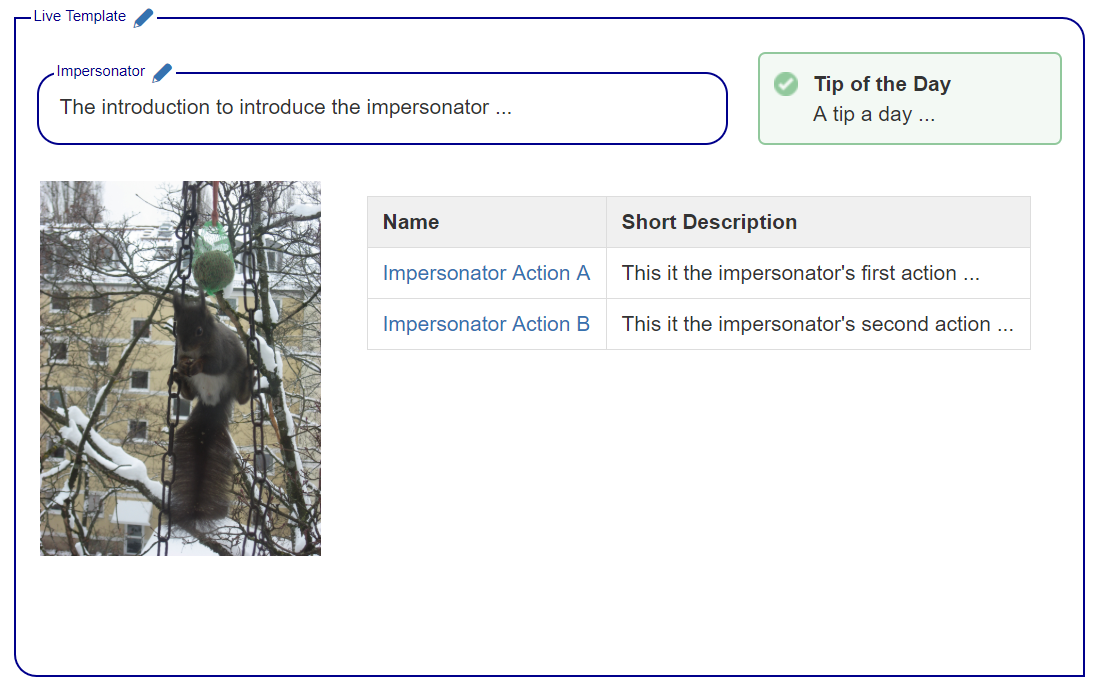Click the Impersonator legend label
Image resolution: width=1097 pixels, height=695 pixels.
click(101, 72)
